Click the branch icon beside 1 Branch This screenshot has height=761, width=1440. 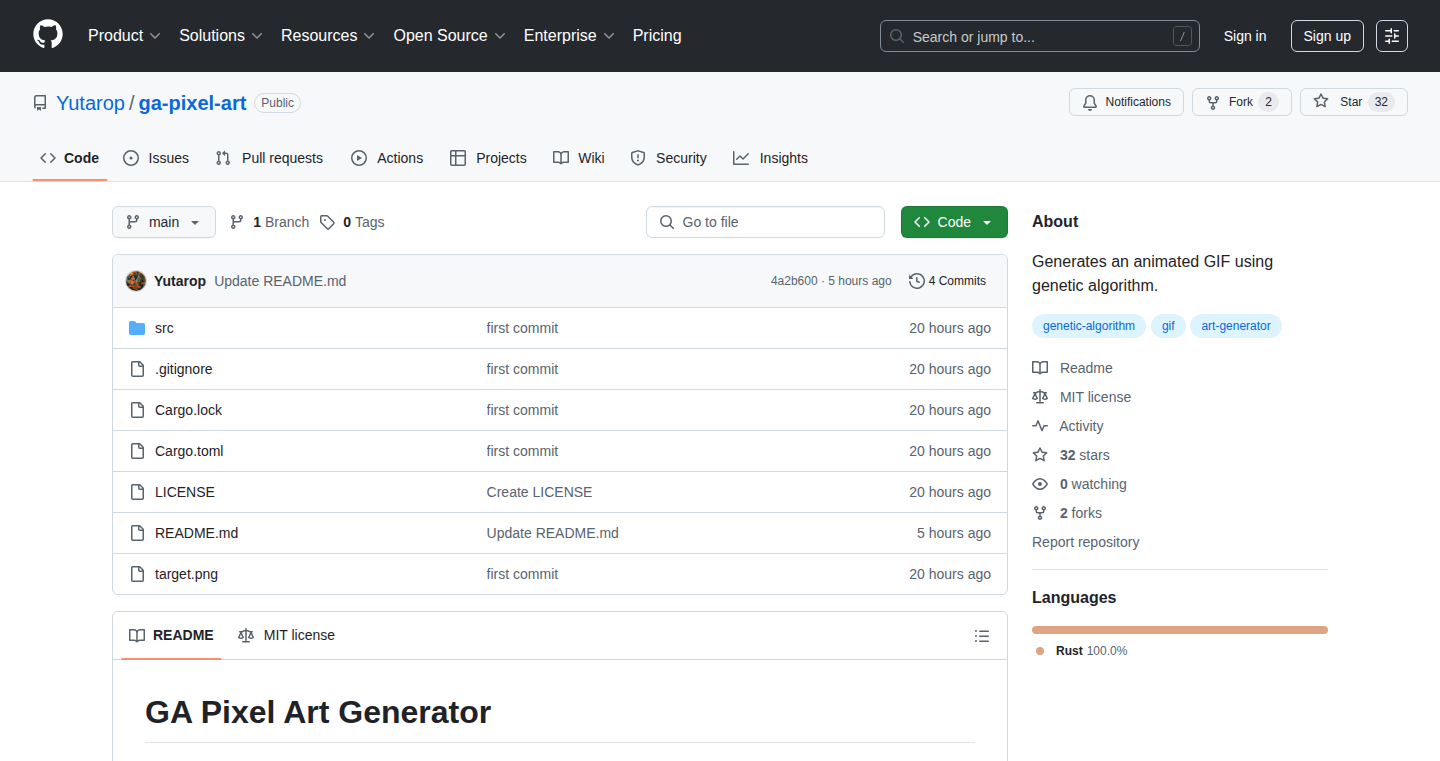(x=237, y=222)
